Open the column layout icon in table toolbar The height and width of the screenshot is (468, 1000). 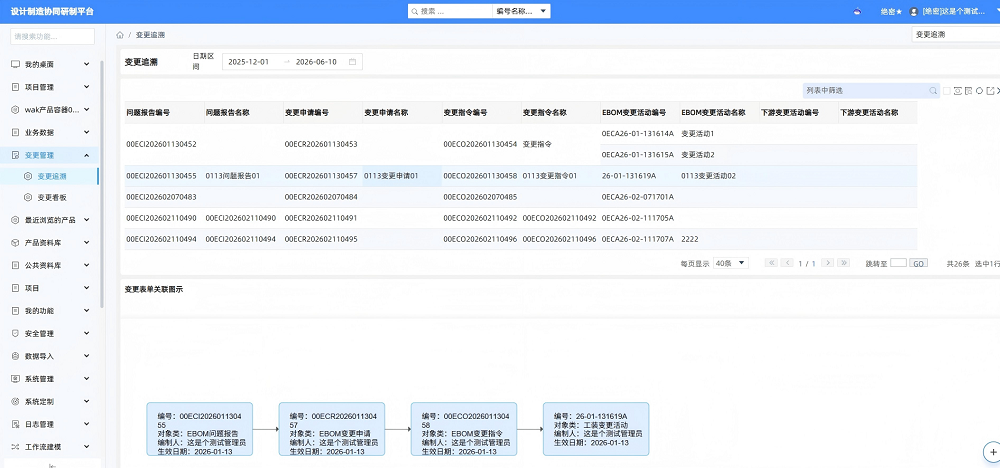click(968, 91)
